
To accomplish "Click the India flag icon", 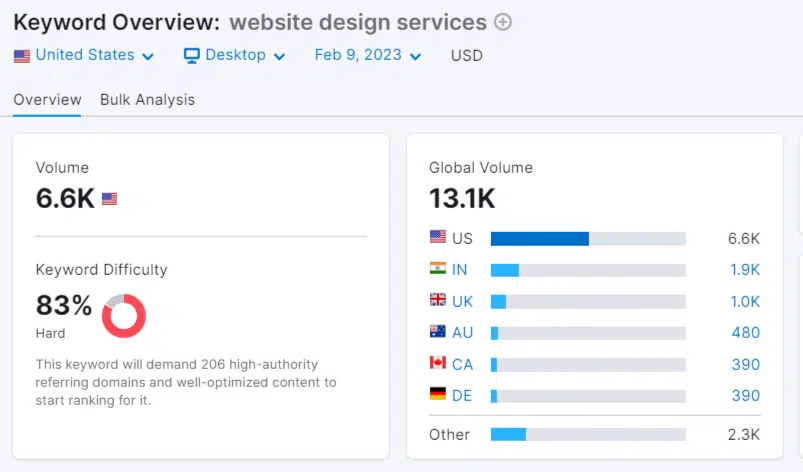I will tap(437, 269).
